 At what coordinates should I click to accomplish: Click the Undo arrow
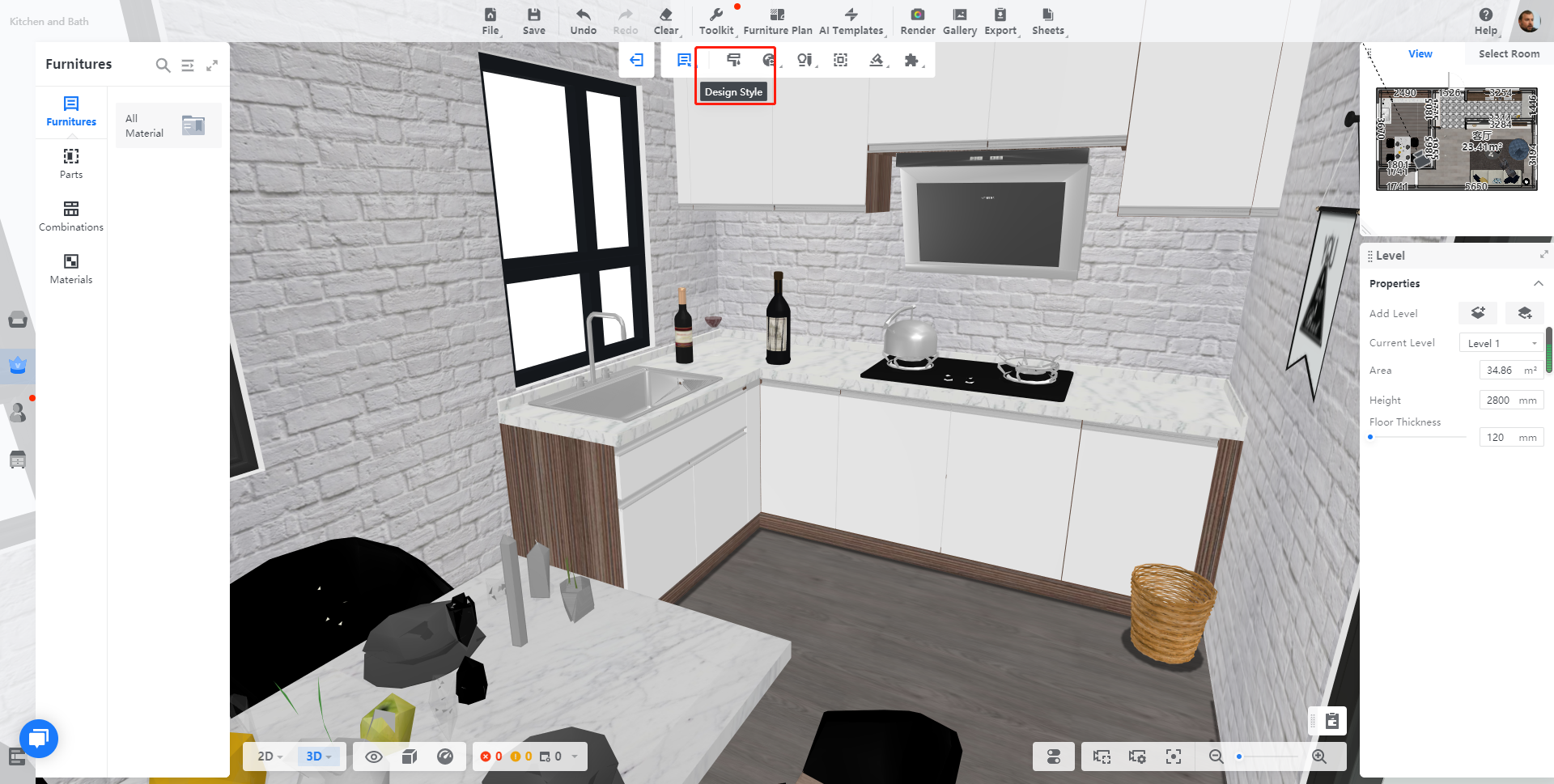click(x=583, y=21)
